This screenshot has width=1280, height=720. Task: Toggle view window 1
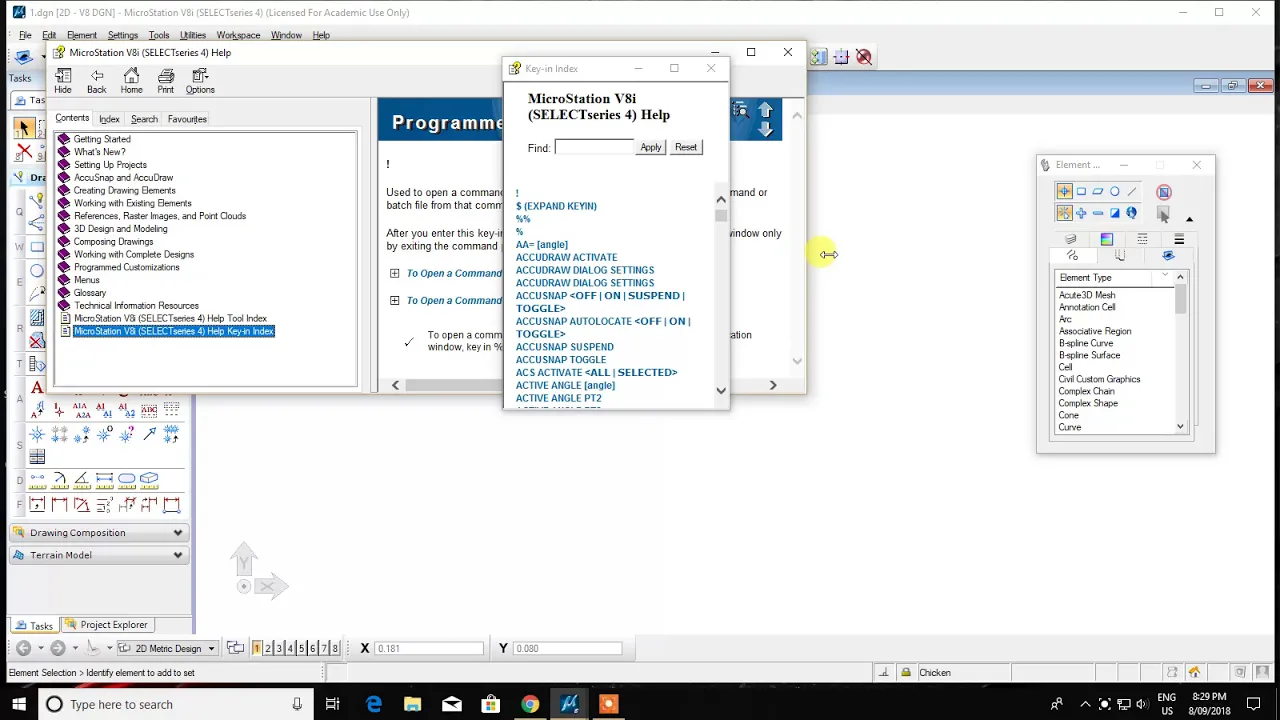pos(257,648)
